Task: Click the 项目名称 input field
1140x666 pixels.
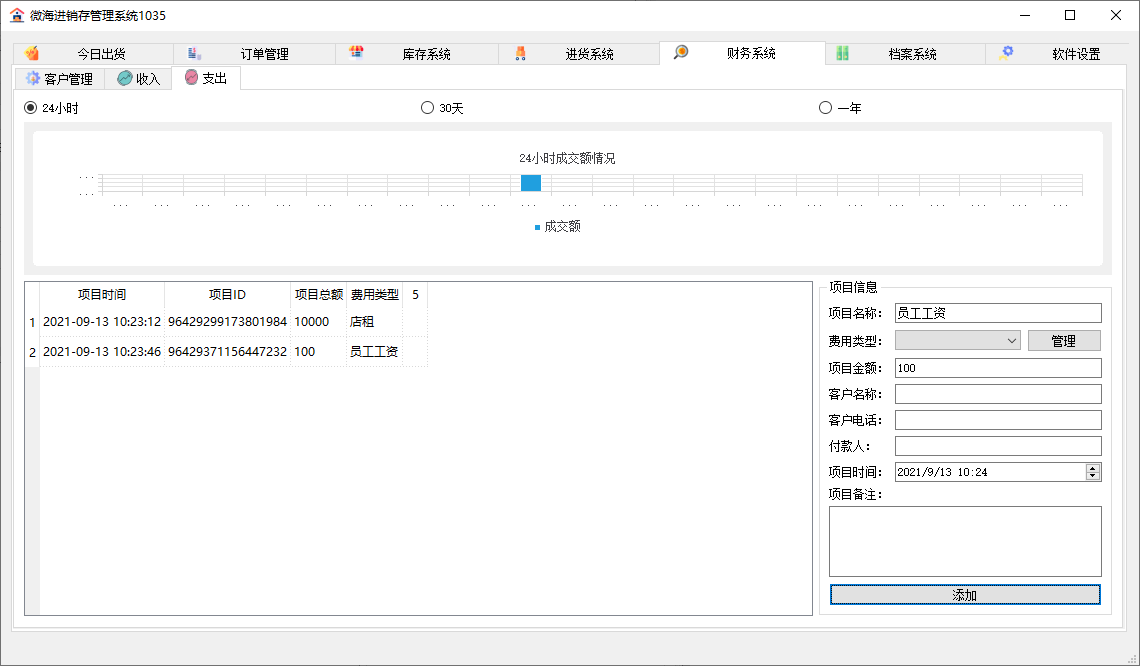Action: (x=997, y=313)
